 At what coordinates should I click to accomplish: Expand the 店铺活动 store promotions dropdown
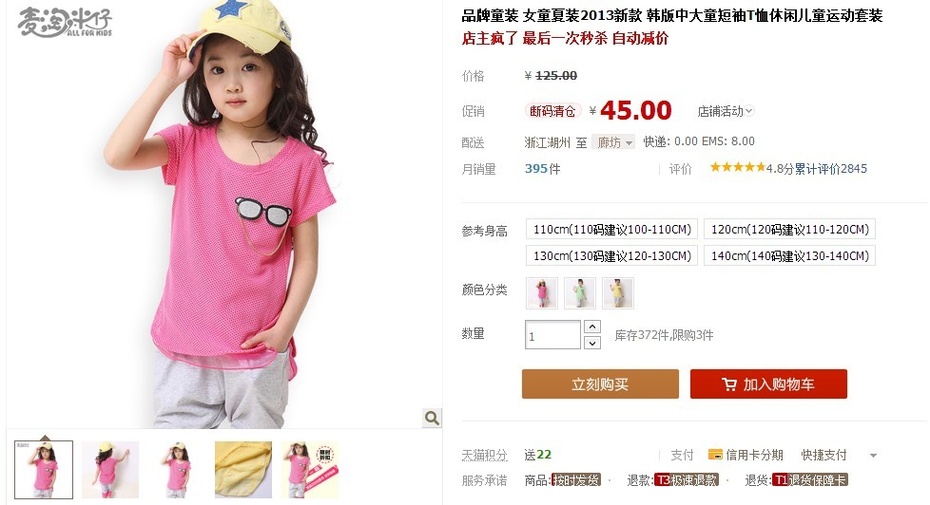click(x=725, y=111)
